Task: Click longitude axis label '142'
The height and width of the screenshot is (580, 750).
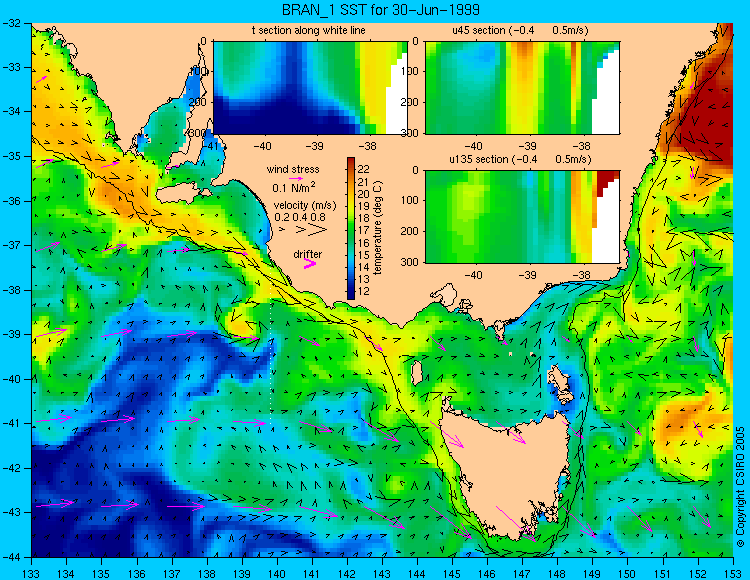Action: [347, 573]
